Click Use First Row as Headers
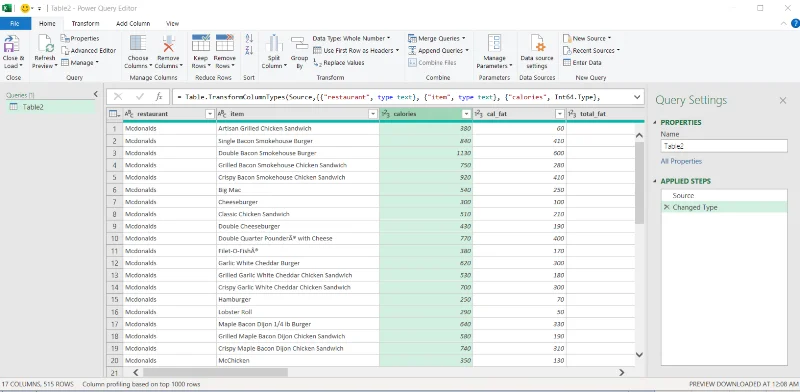This screenshot has height=392, width=800. (x=356, y=51)
